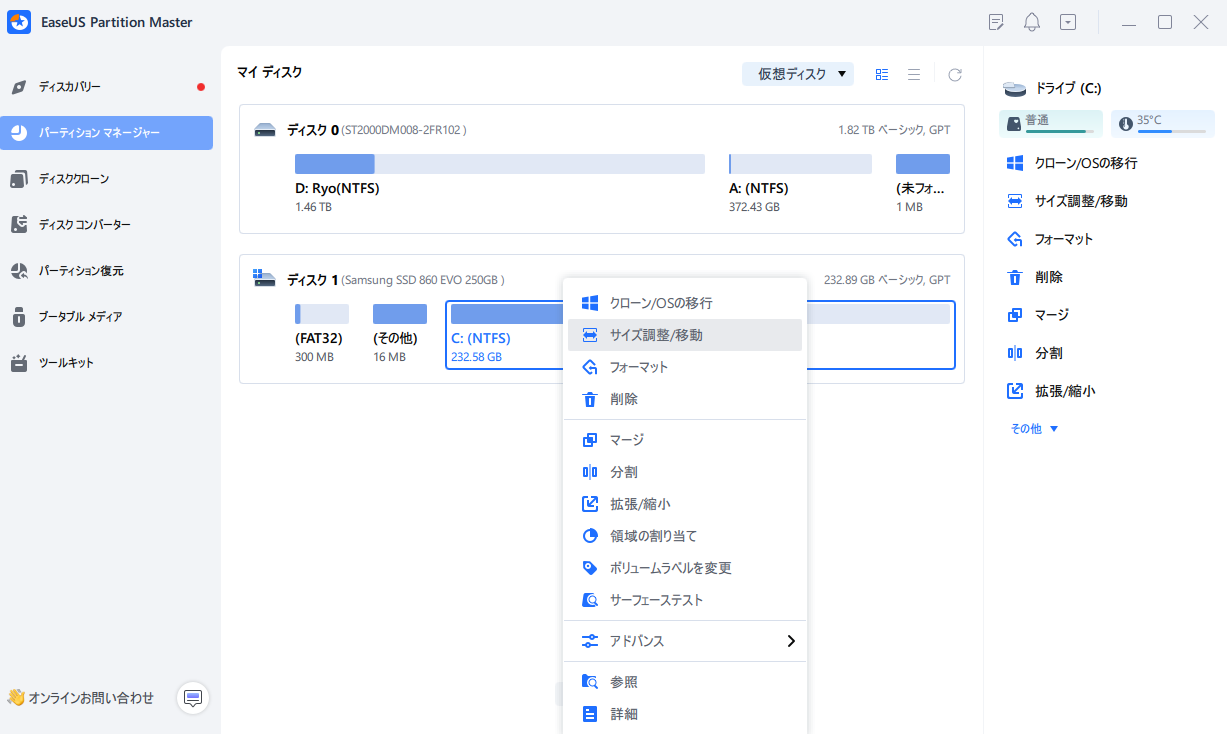
Task: Open the feedback note icon in title bar
Action: coord(995,21)
